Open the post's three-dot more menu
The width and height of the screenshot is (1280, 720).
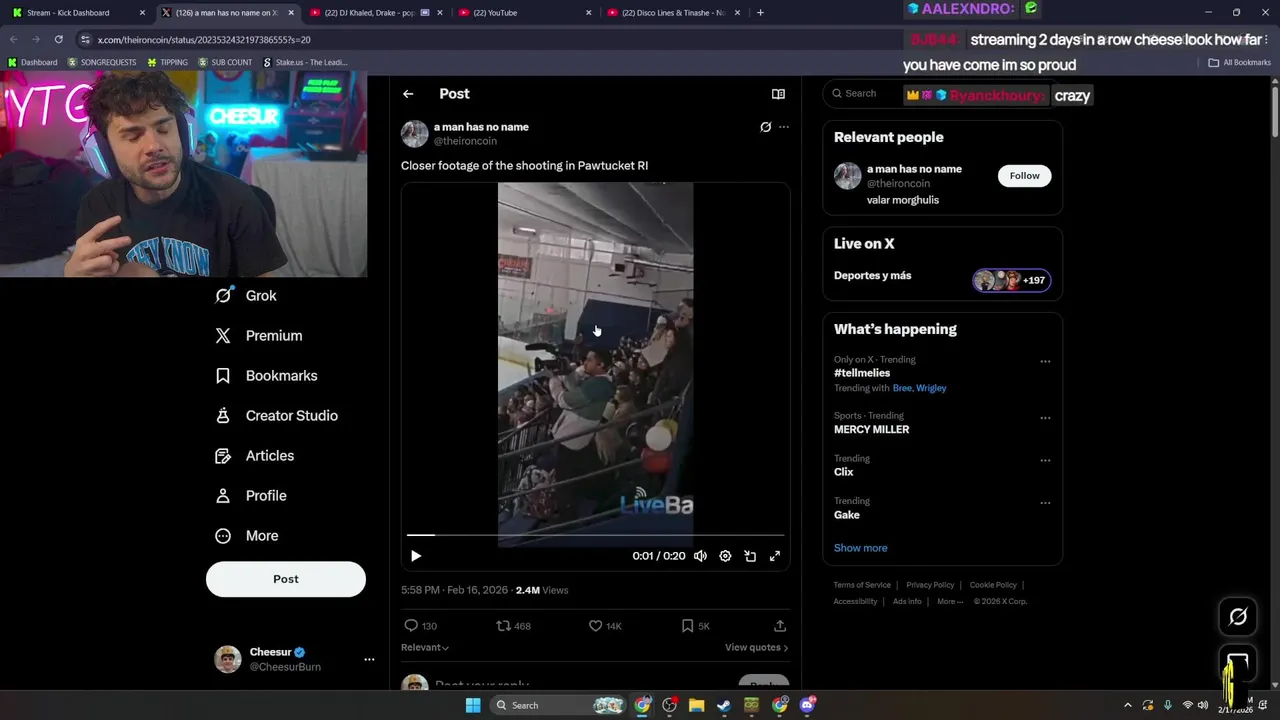tap(784, 127)
